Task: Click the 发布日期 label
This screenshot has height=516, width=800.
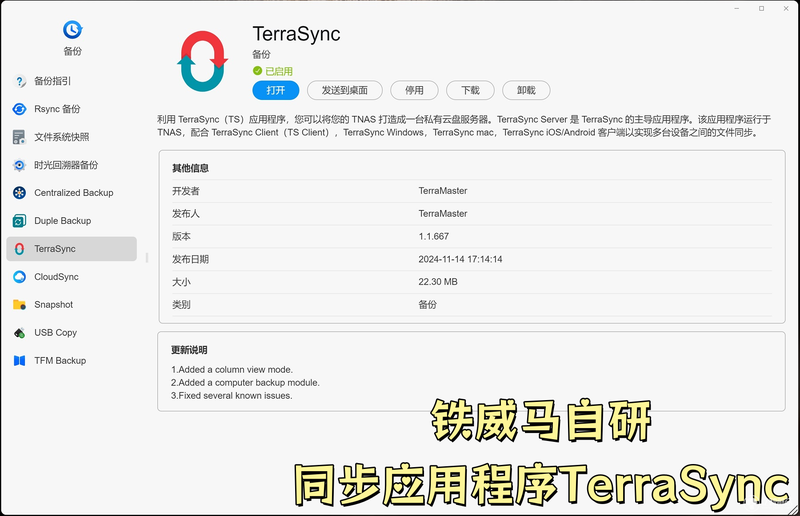Action: pos(190,259)
